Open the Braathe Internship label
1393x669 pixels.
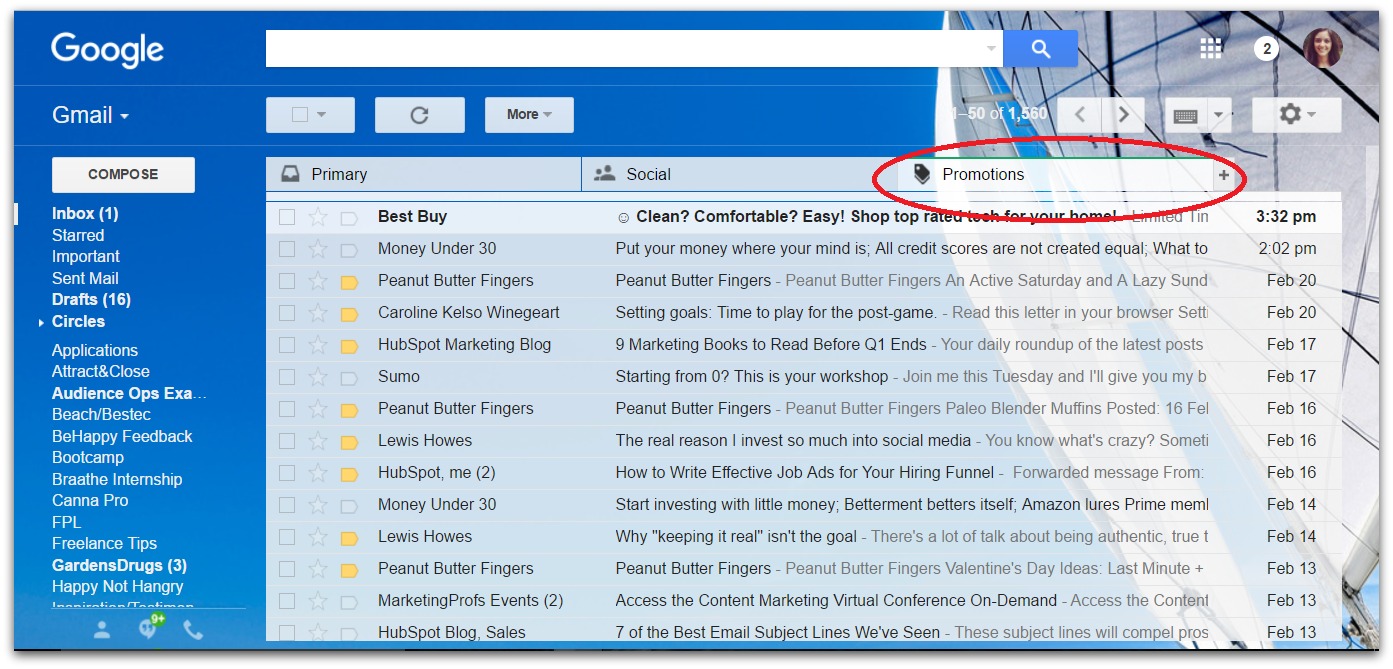[x=117, y=480]
